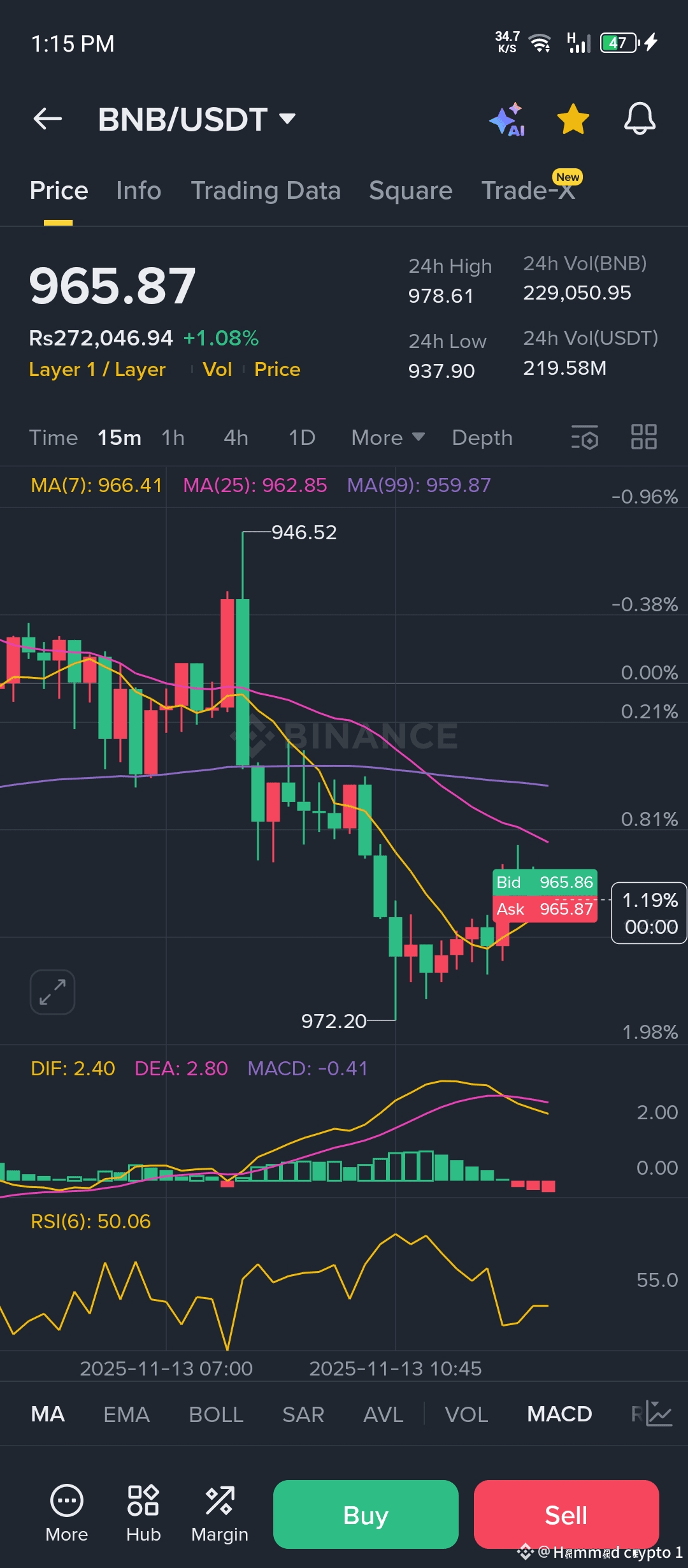Tap the 1:15 PM clock
Viewport: 688px width, 1568px height.
click(x=73, y=44)
